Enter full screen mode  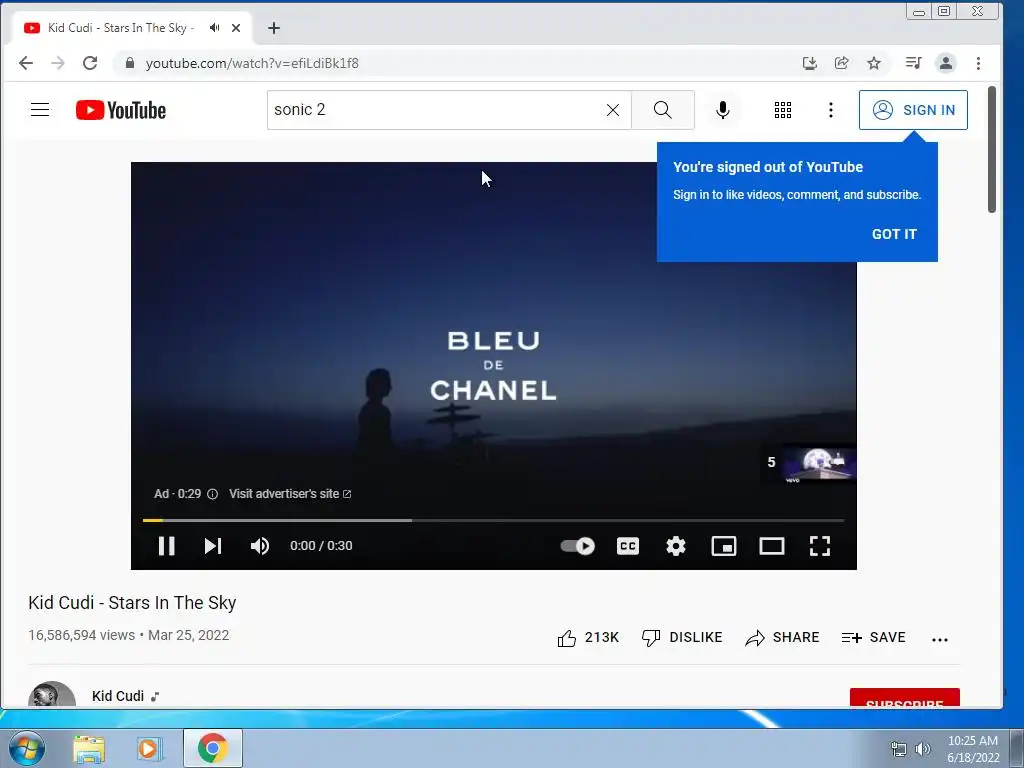[x=820, y=546]
